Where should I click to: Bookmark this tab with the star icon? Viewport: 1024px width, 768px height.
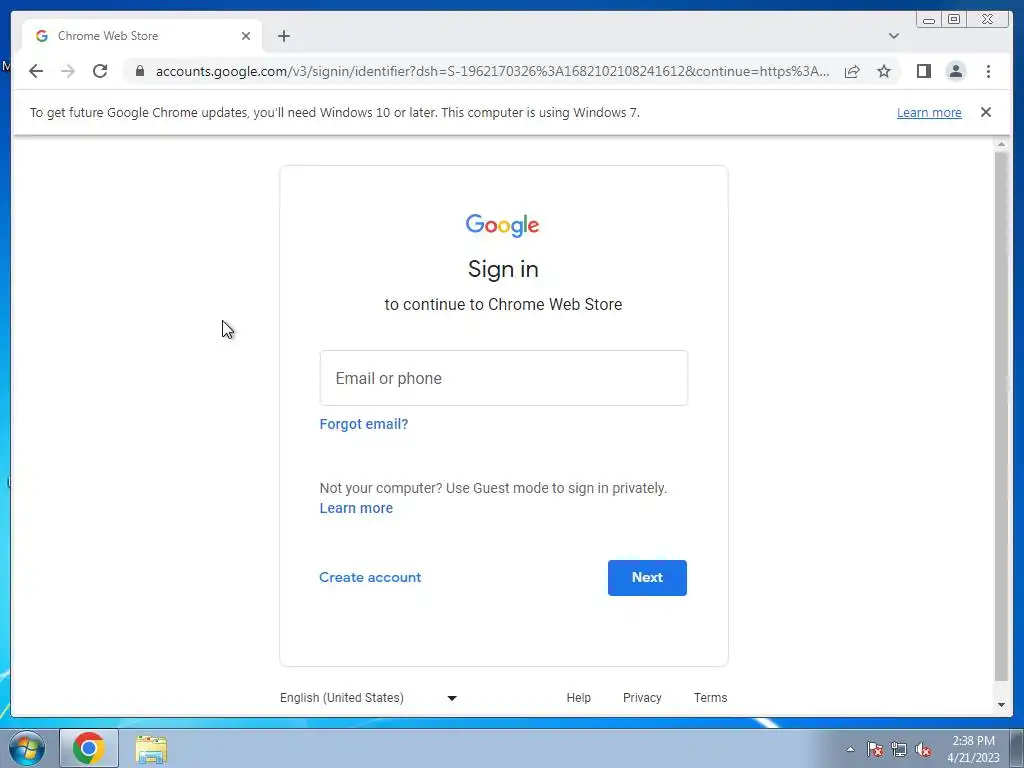point(884,71)
